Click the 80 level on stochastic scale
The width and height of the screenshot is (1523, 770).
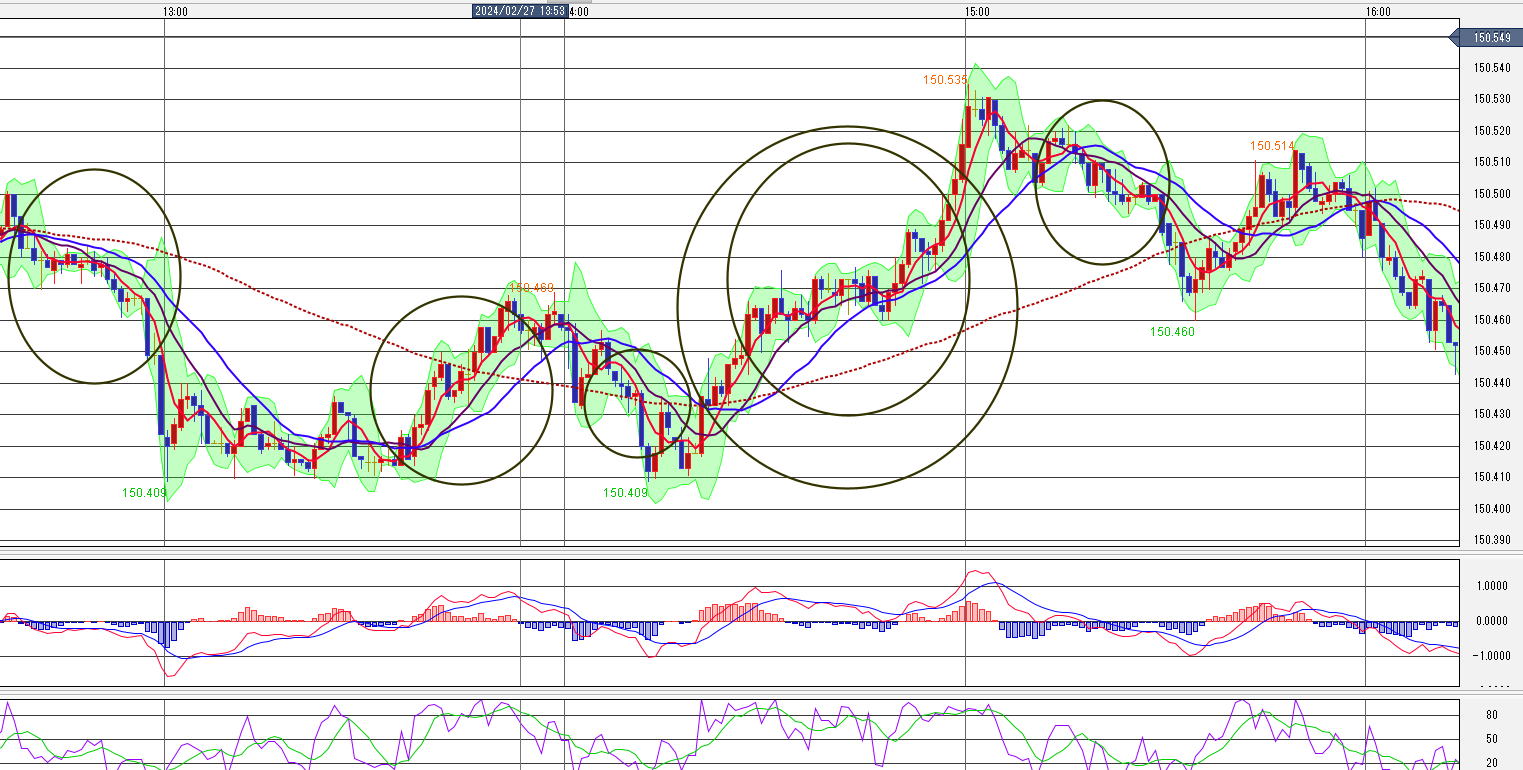pyautogui.click(x=1491, y=715)
